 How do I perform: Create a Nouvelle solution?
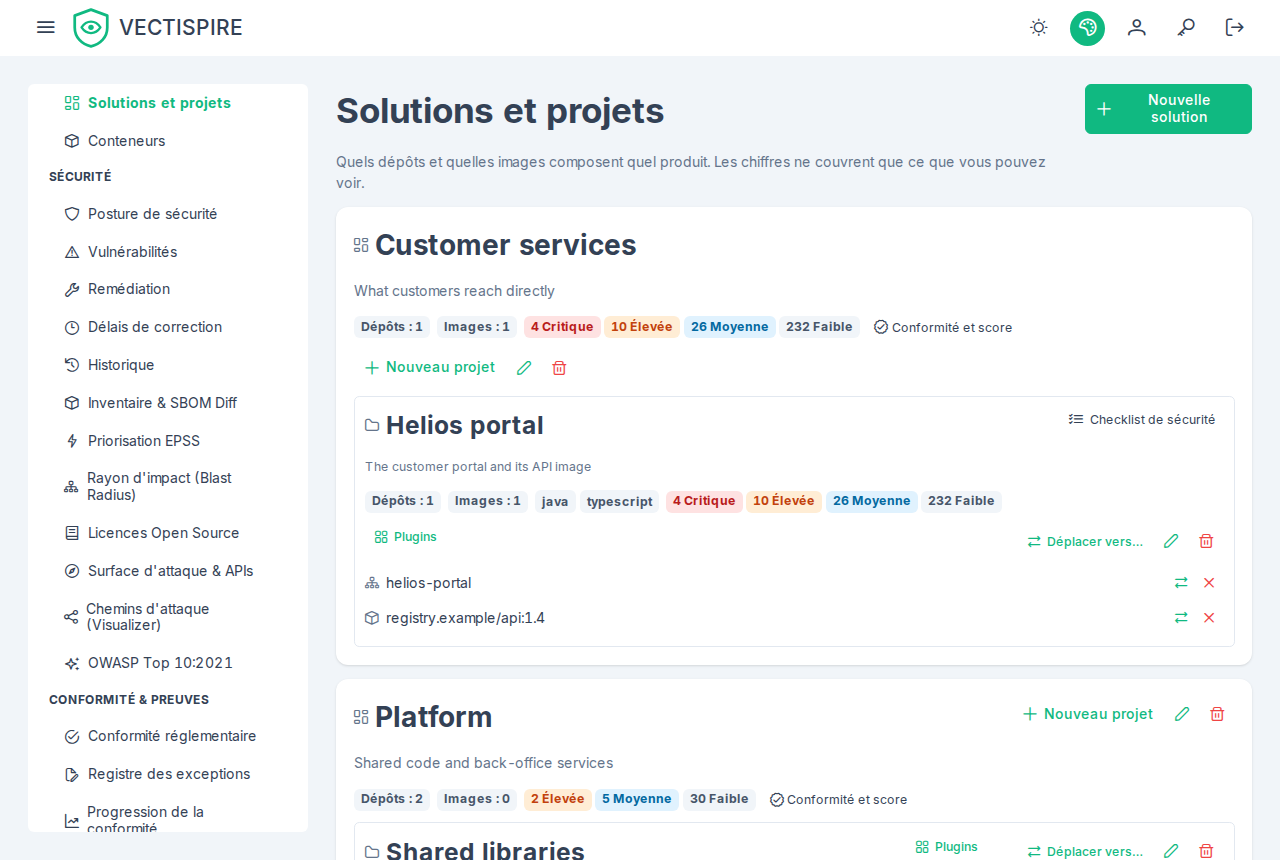click(x=1168, y=109)
